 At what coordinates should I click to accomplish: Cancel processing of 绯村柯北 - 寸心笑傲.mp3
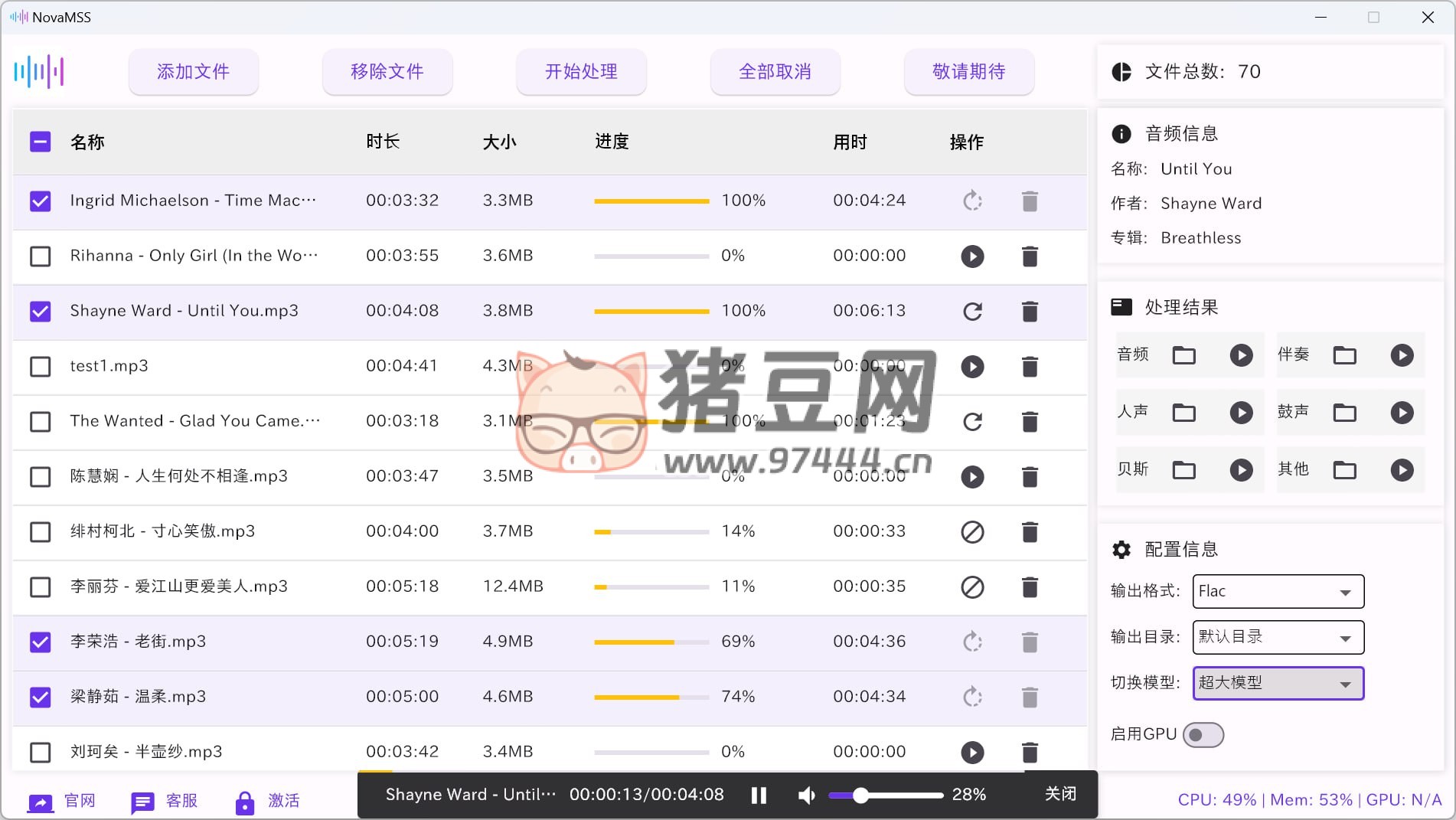(x=972, y=532)
